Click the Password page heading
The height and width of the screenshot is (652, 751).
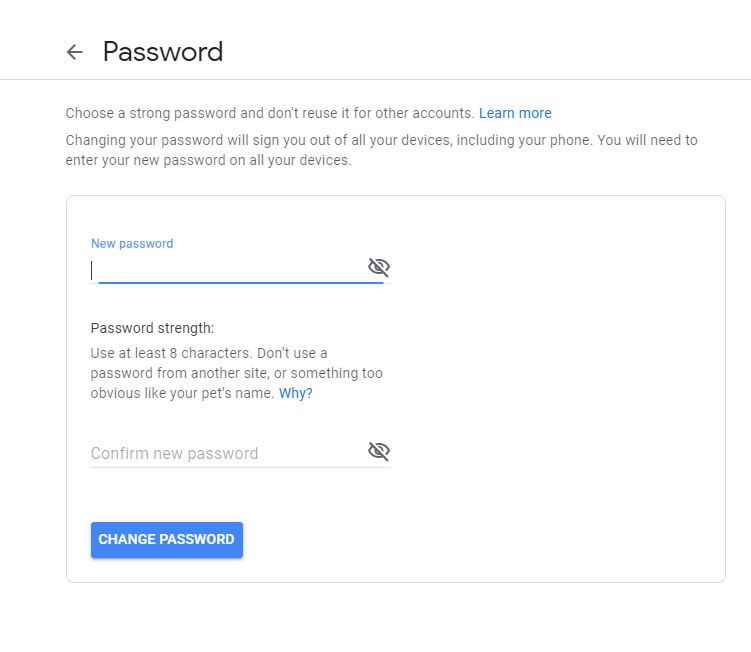(163, 52)
